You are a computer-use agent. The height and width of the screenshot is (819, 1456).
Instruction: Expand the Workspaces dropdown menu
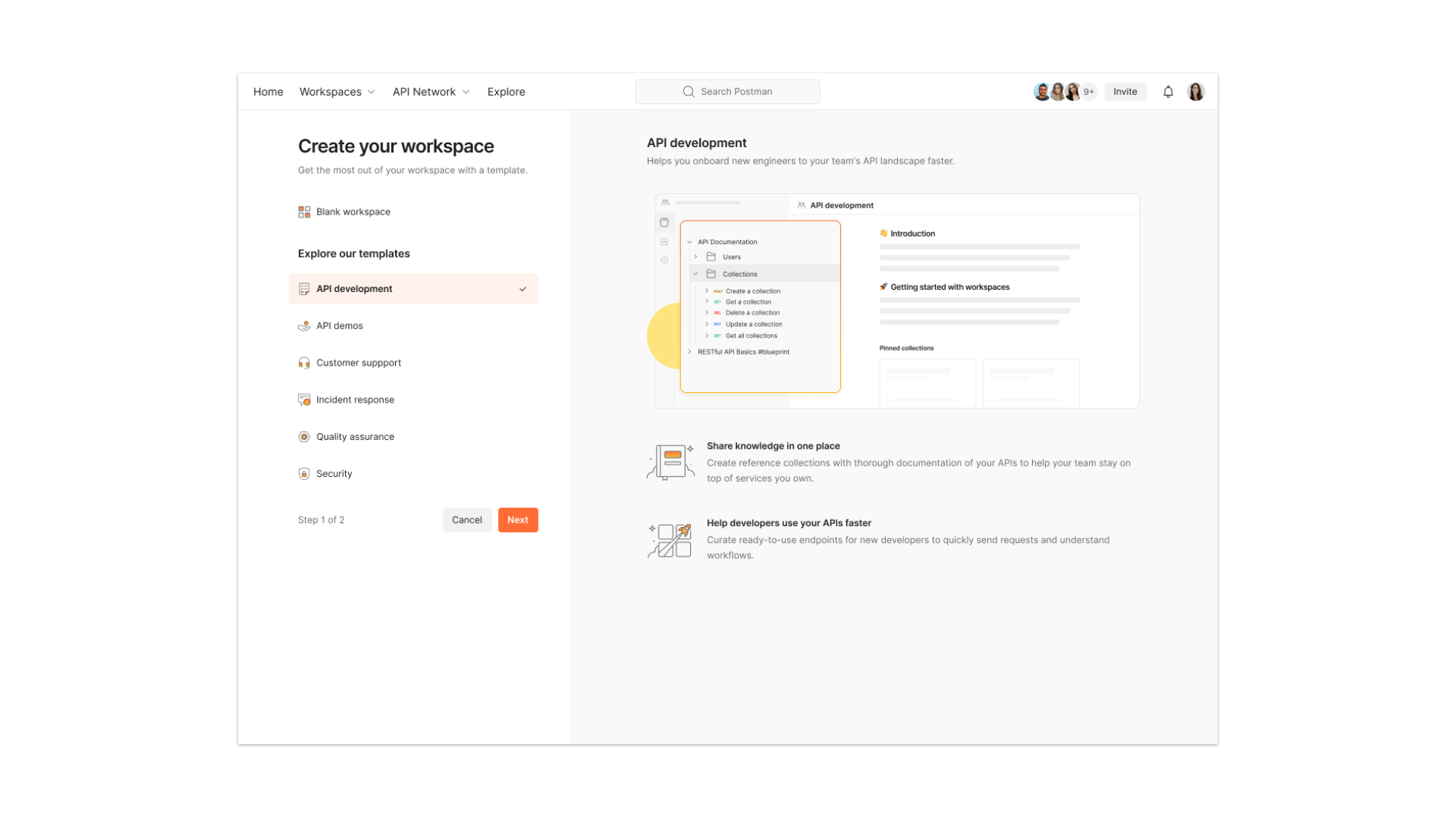coord(337,92)
